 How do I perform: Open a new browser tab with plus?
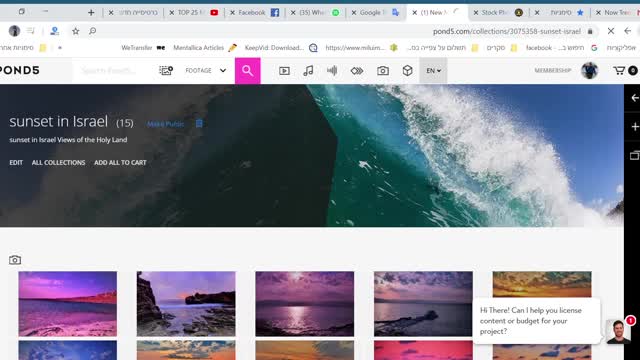click(x=91, y=13)
